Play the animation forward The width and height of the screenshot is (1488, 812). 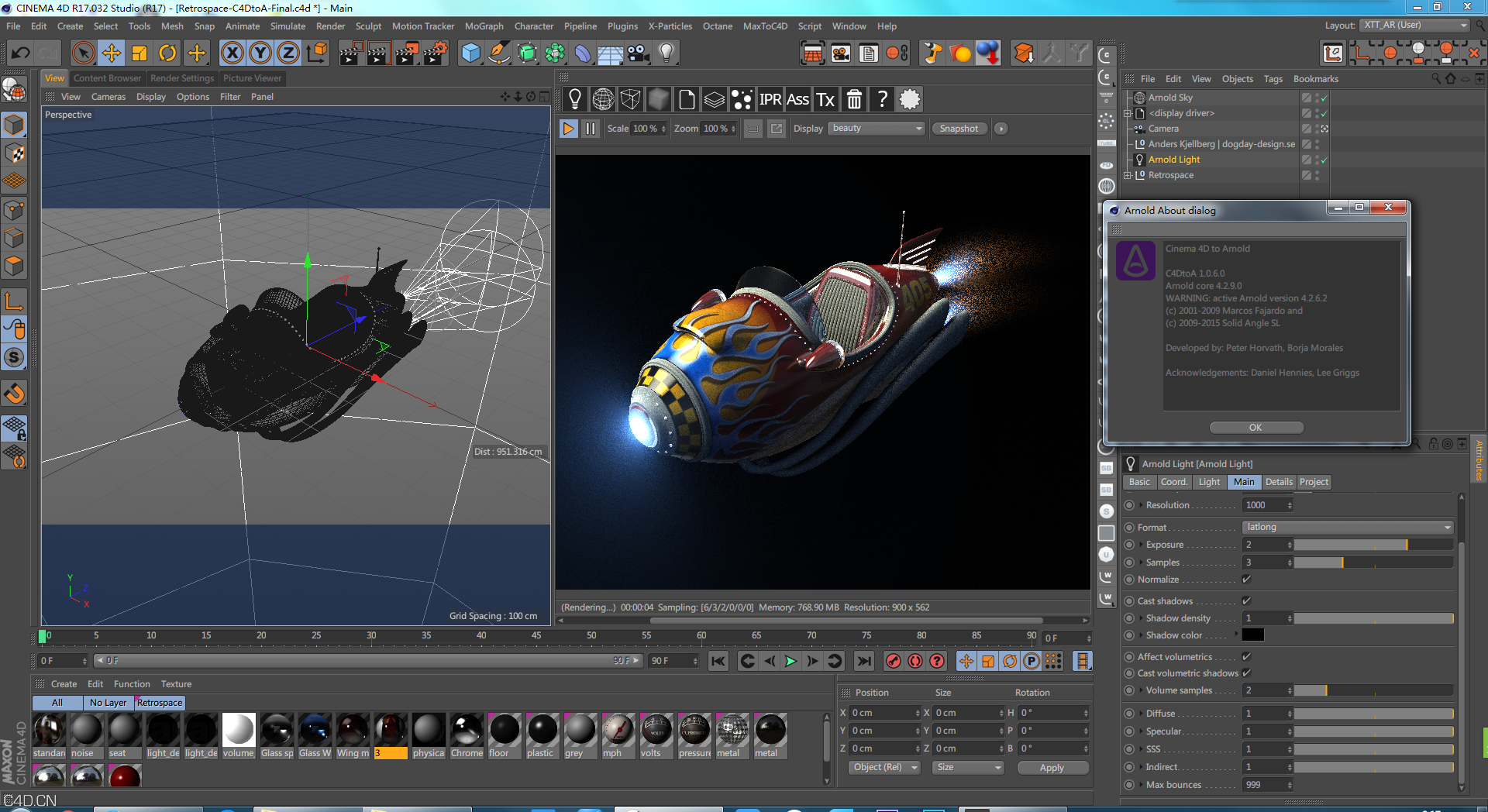click(x=790, y=661)
